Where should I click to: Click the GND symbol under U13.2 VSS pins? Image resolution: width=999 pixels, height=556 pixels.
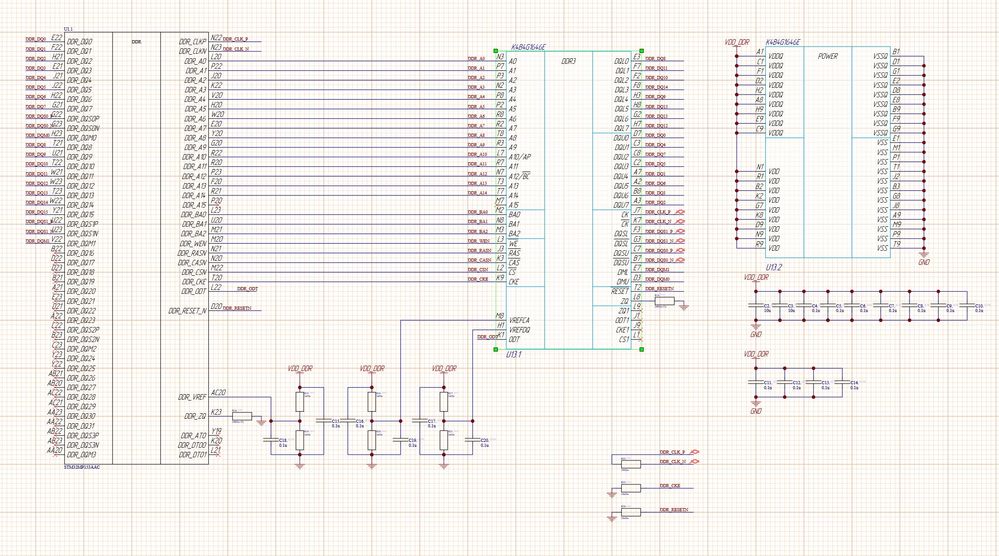(924, 259)
